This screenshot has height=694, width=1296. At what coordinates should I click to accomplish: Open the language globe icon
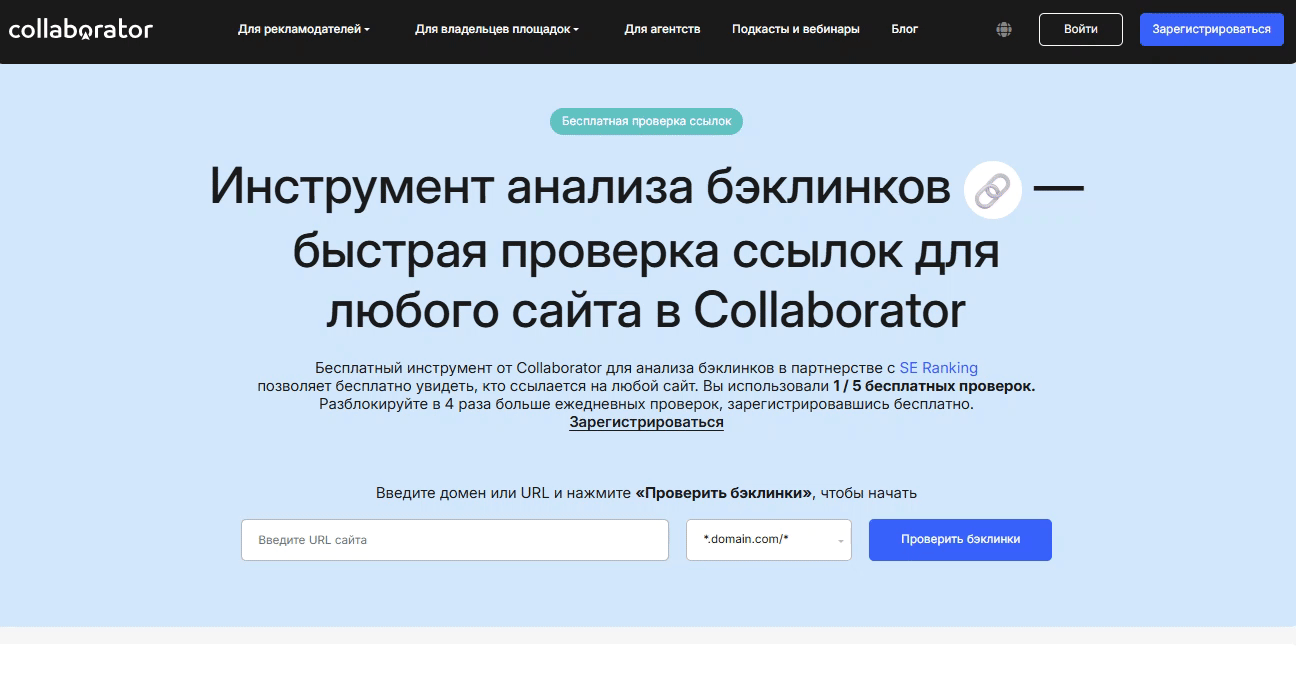coord(1004,30)
